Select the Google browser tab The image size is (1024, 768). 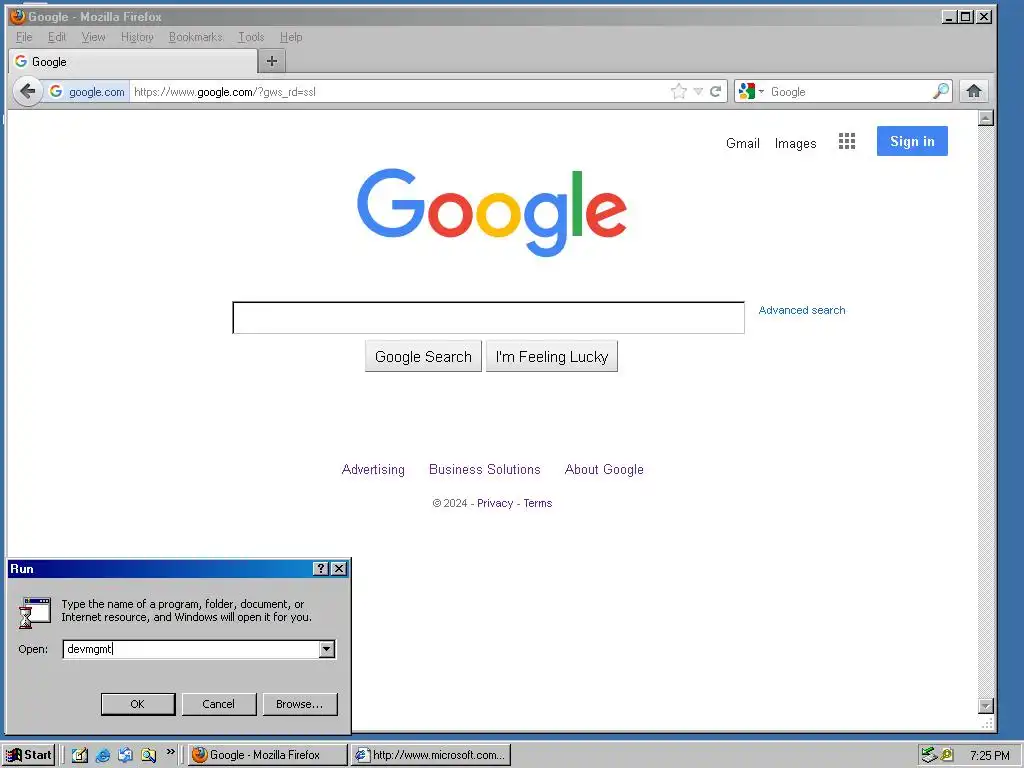pyautogui.click(x=133, y=61)
